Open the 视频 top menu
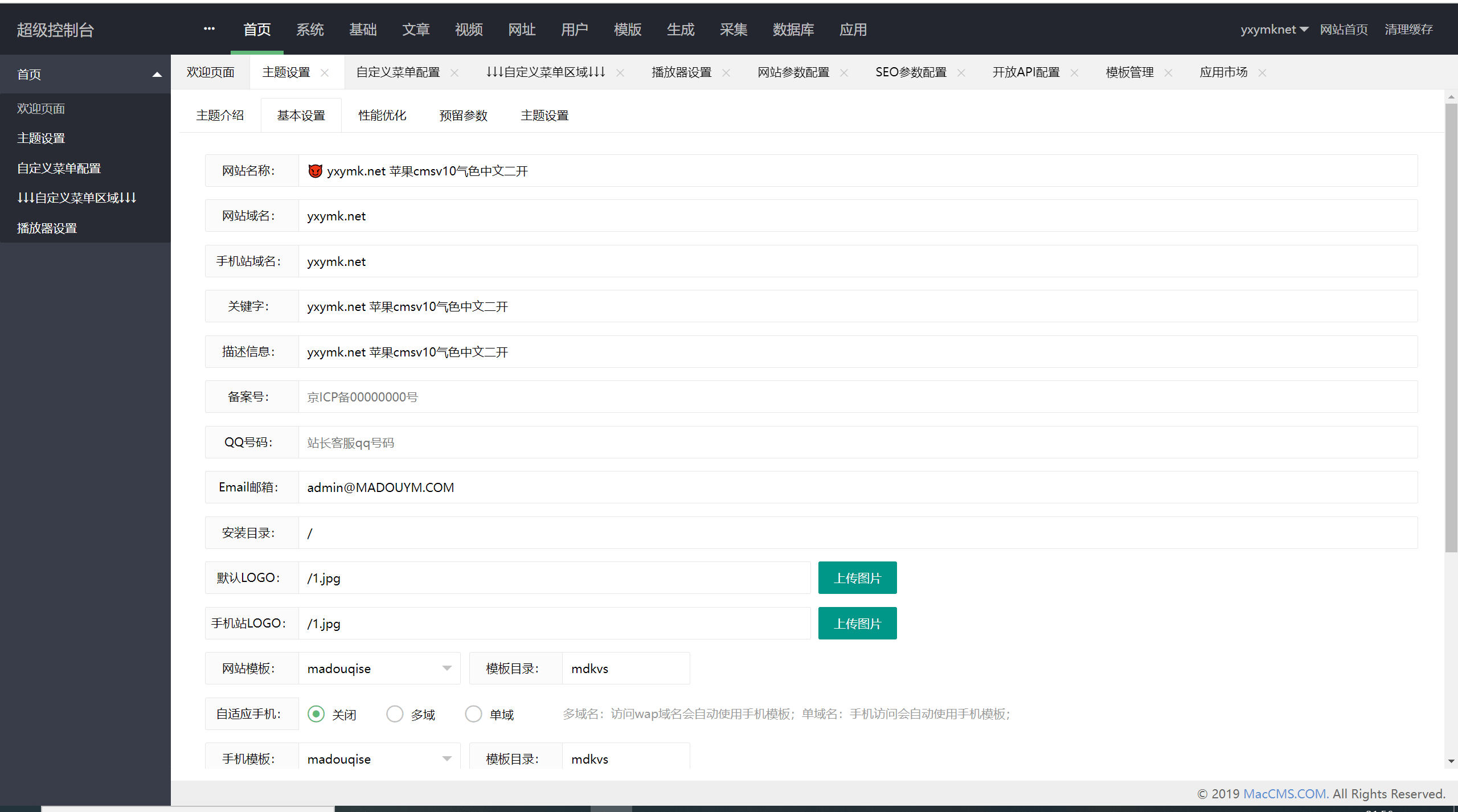Image resolution: width=1458 pixels, height=812 pixels. point(469,30)
